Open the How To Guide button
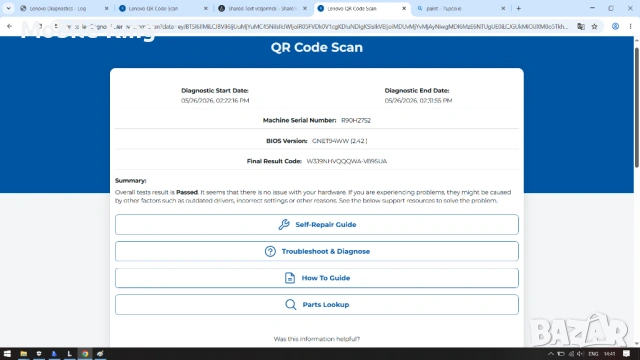 click(x=317, y=278)
